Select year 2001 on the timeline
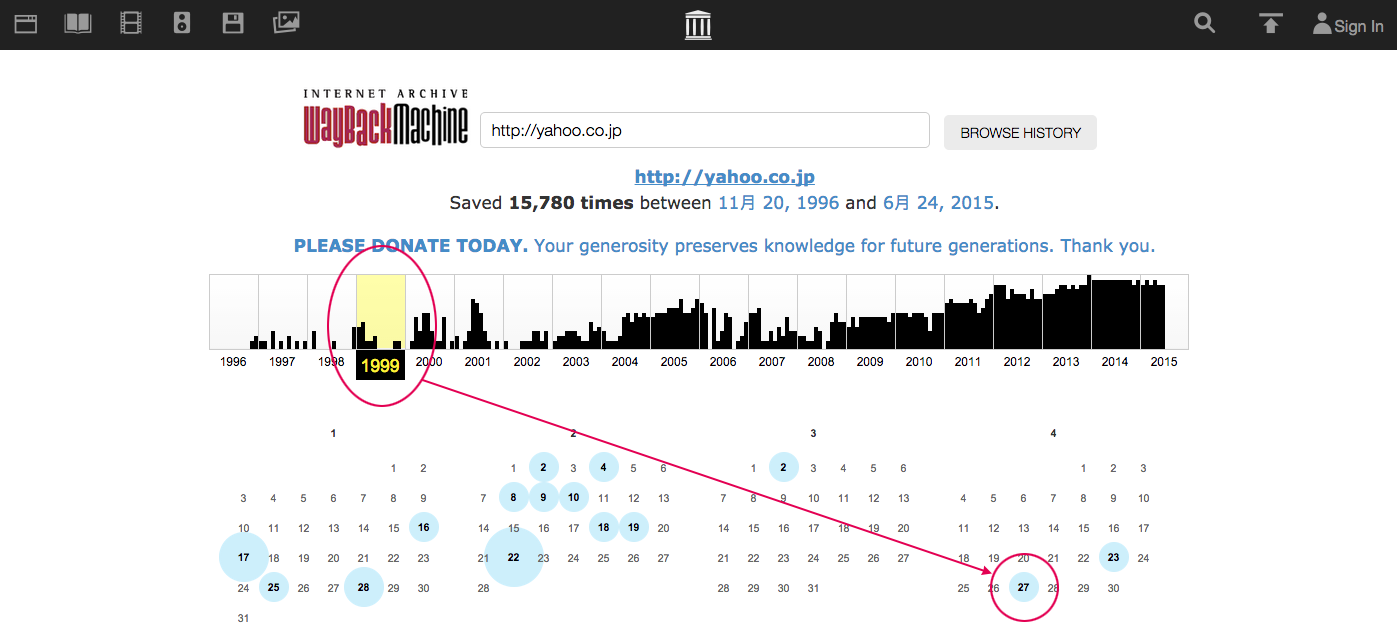The height and width of the screenshot is (634, 1397). pyautogui.click(x=478, y=362)
